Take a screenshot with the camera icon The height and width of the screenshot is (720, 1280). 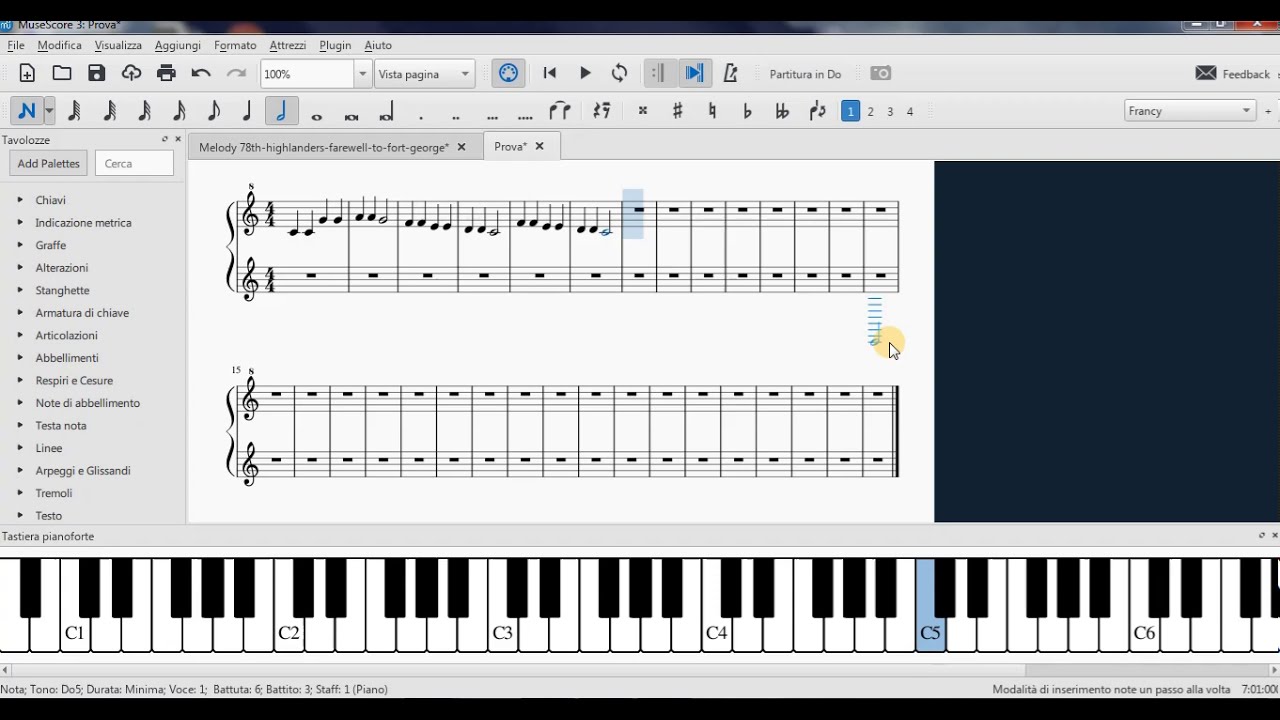pyautogui.click(x=880, y=73)
